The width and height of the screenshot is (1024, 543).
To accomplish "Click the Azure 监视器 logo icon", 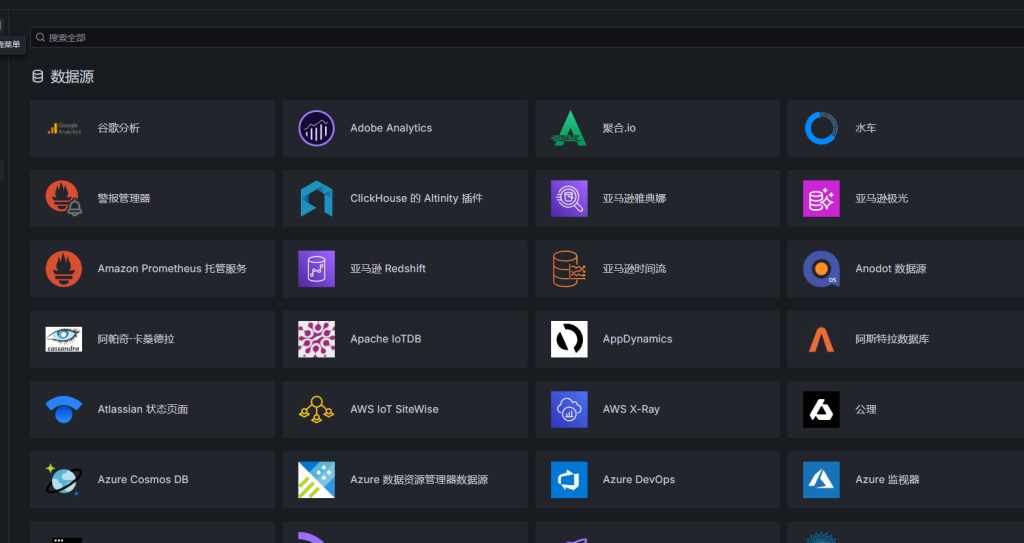I will pos(821,480).
